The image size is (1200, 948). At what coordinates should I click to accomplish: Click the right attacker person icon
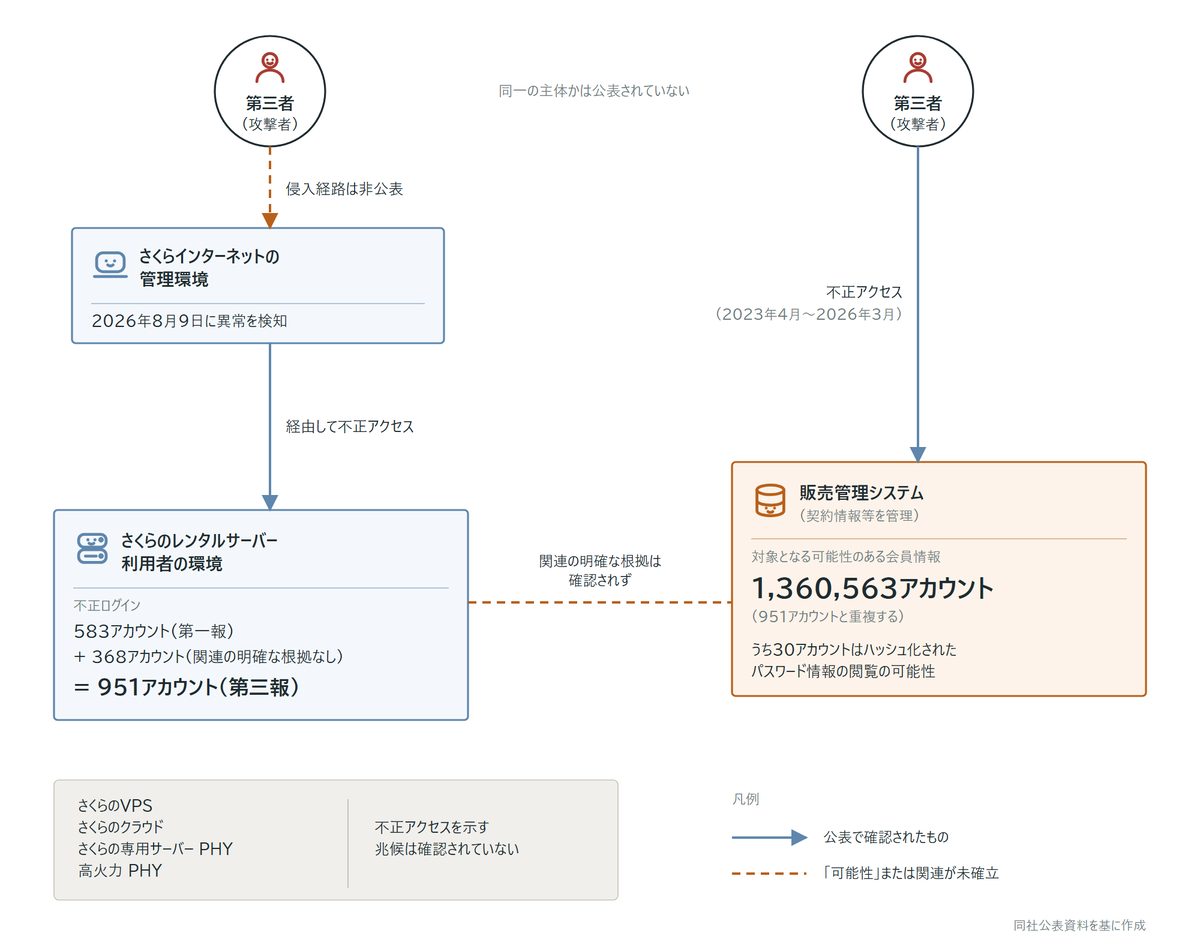[917, 68]
